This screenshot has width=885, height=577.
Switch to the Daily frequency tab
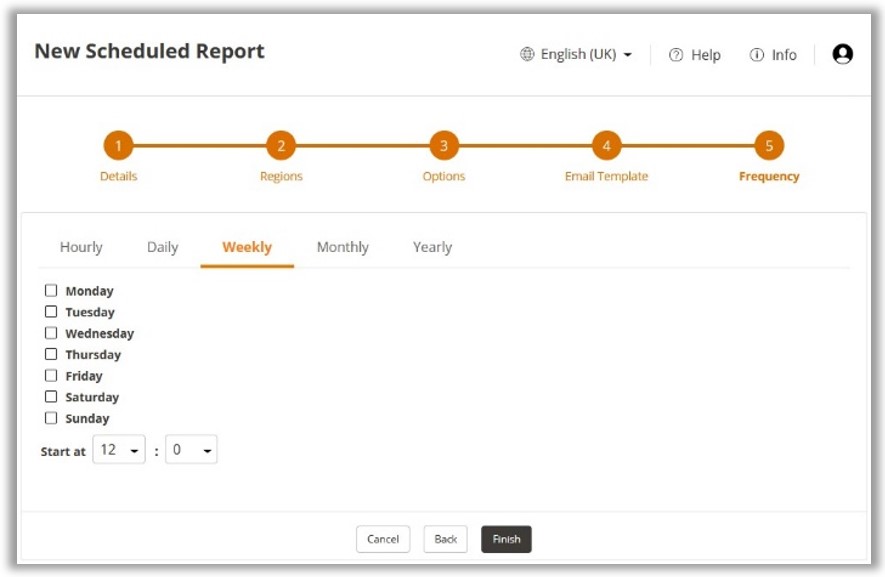(x=162, y=247)
